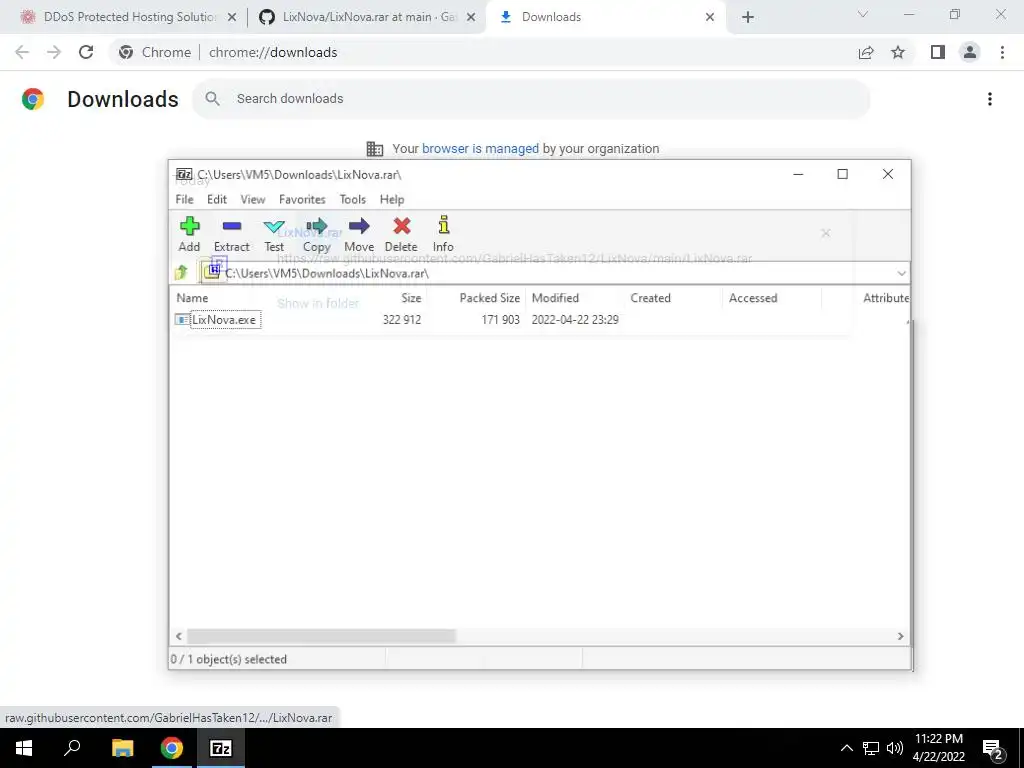This screenshot has width=1024, height=768.
Task: Reload the Chrome page
Action: (x=86, y=52)
